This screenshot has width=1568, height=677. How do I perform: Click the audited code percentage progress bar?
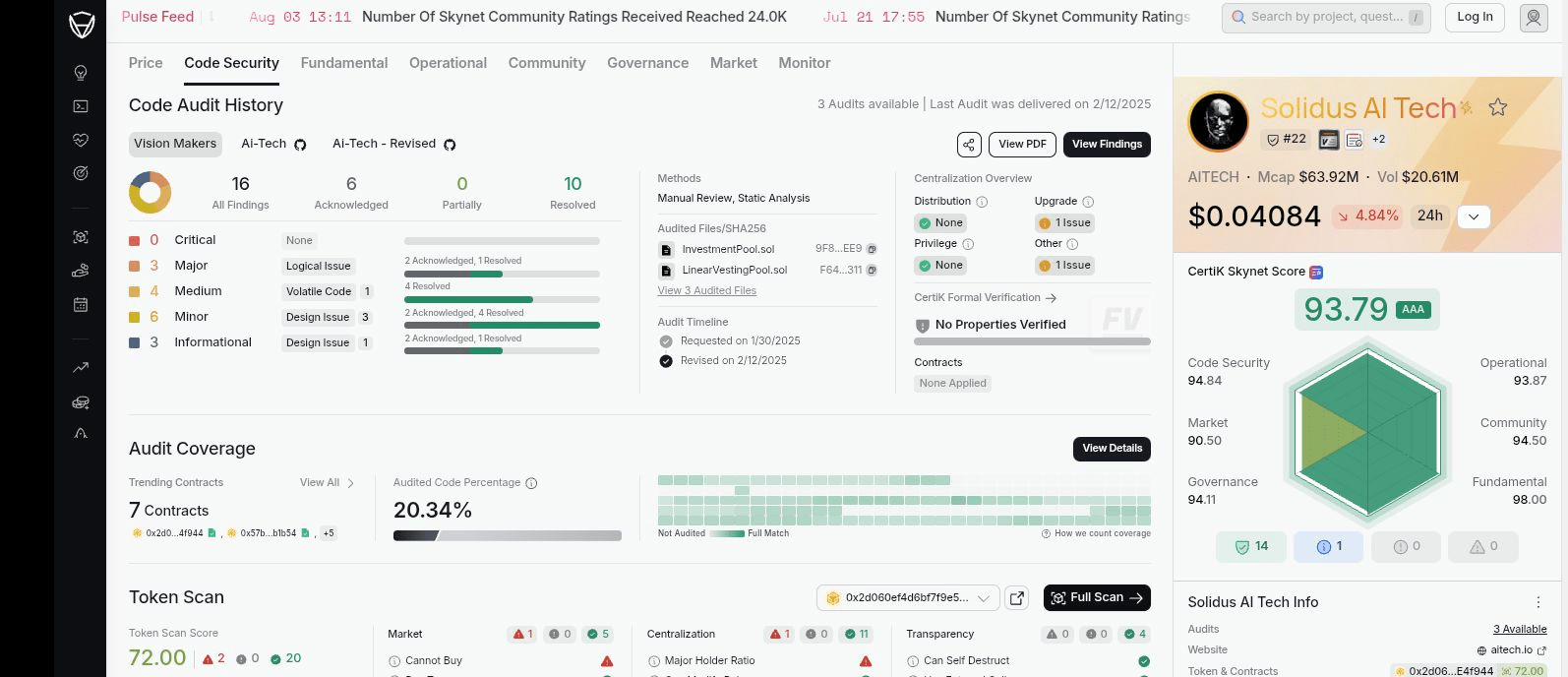[508, 535]
